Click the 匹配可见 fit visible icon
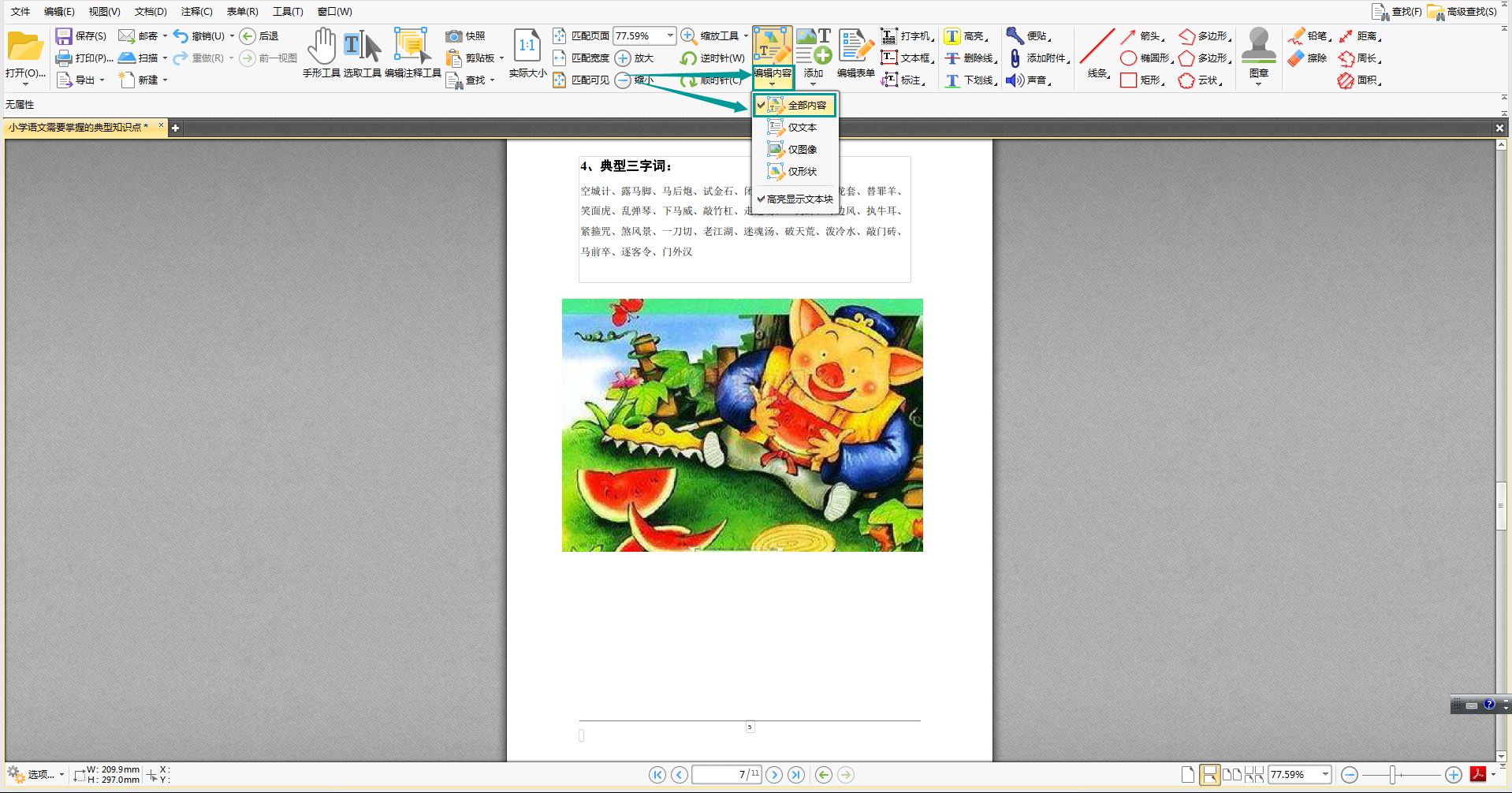1512x793 pixels. coord(560,80)
